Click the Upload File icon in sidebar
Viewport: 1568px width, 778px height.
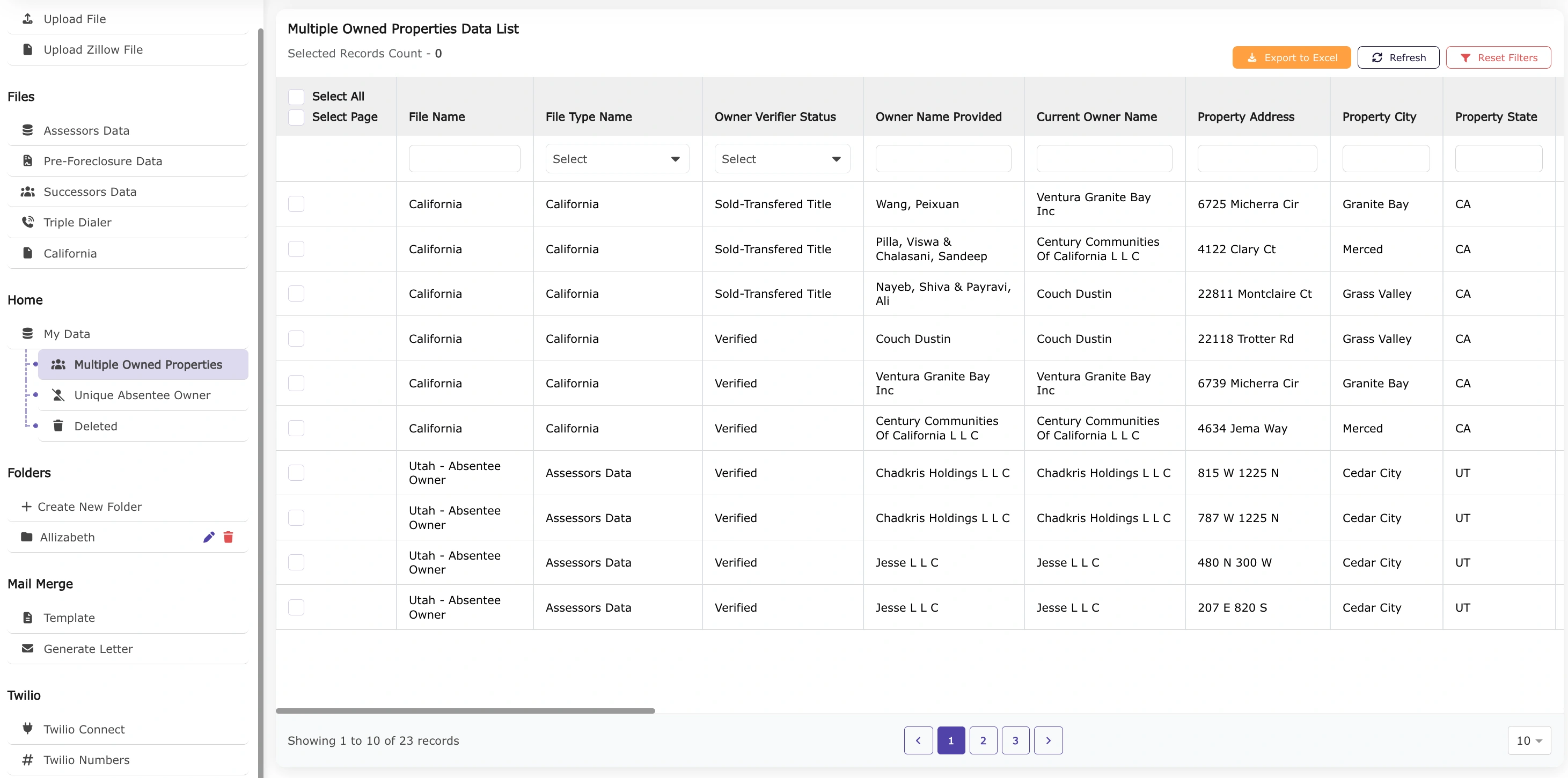point(28,19)
